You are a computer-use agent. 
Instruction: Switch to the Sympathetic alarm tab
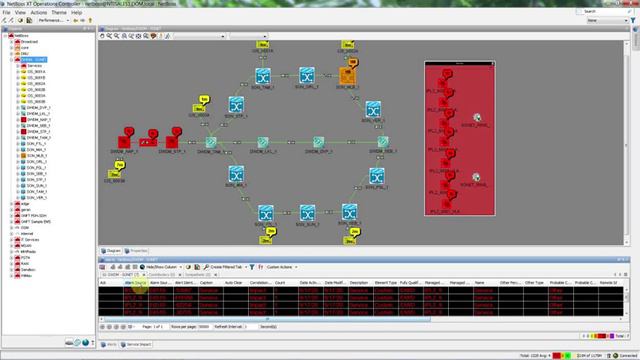pyautogui.click(x=200, y=275)
